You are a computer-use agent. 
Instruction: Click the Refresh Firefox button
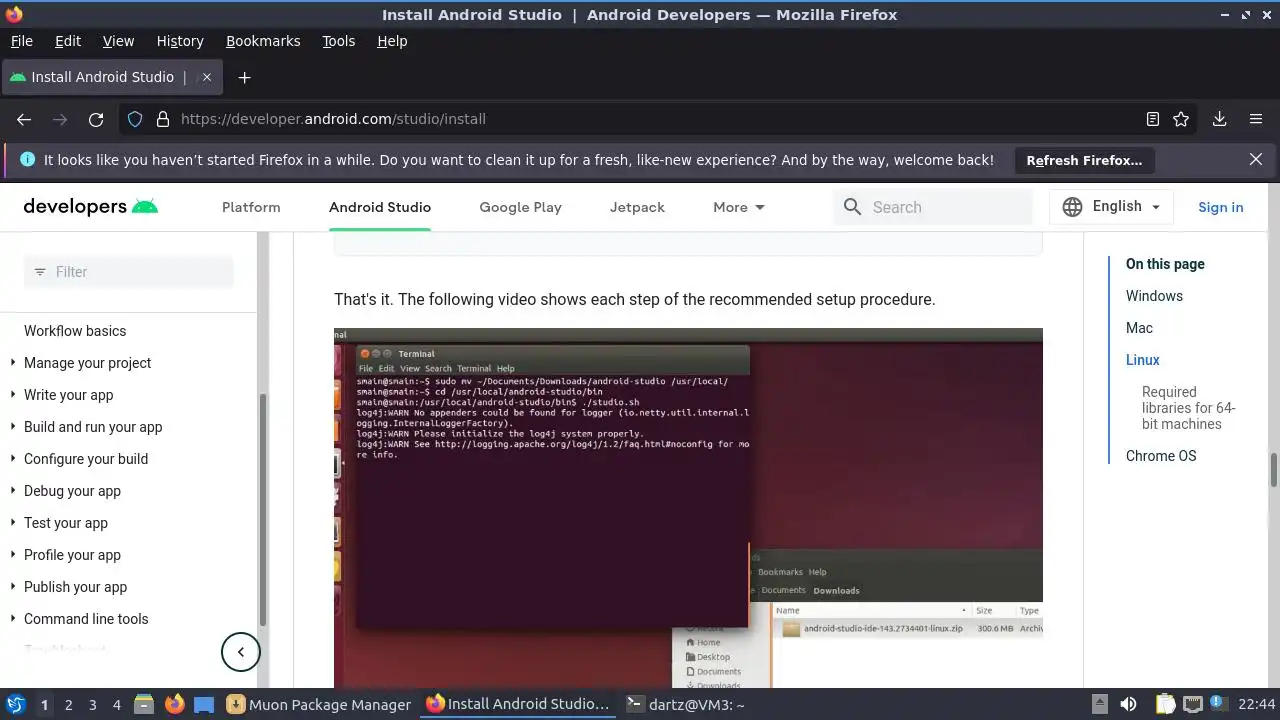click(x=1084, y=160)
